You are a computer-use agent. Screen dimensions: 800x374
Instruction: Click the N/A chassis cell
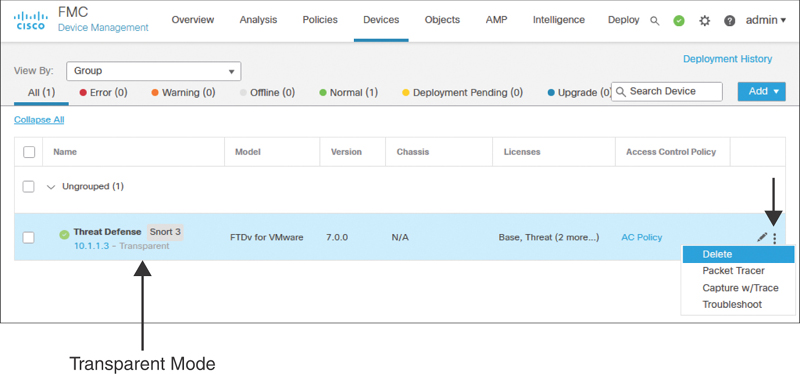(x=400, y=237)
